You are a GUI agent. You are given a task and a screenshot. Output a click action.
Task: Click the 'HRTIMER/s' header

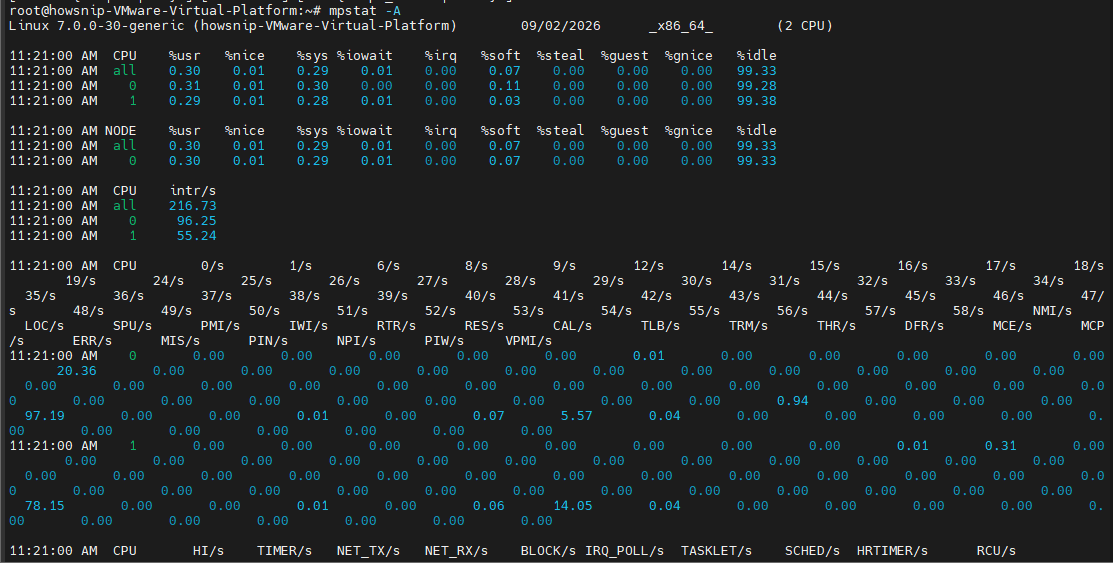[892, 551]
